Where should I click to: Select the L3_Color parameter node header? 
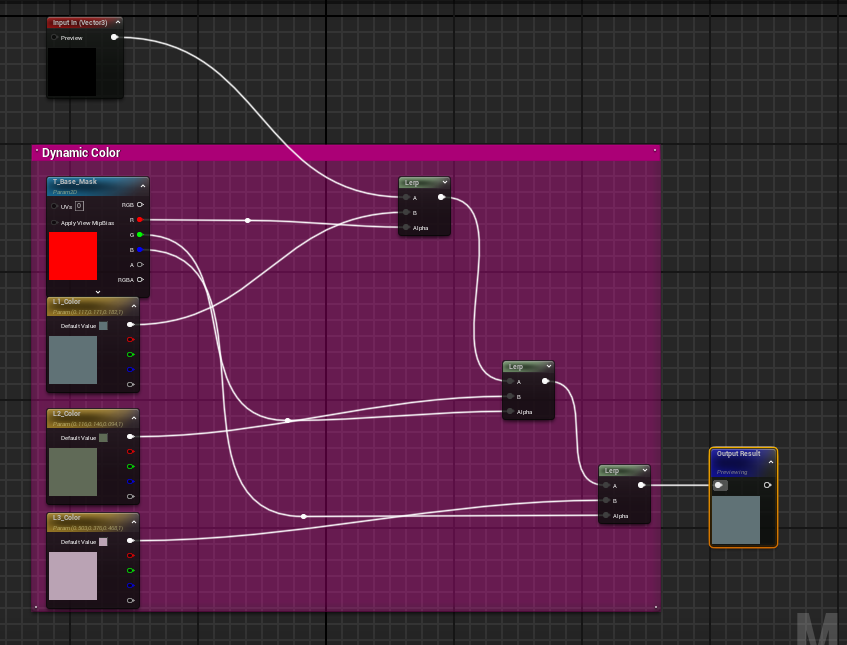tap(93, 522)
